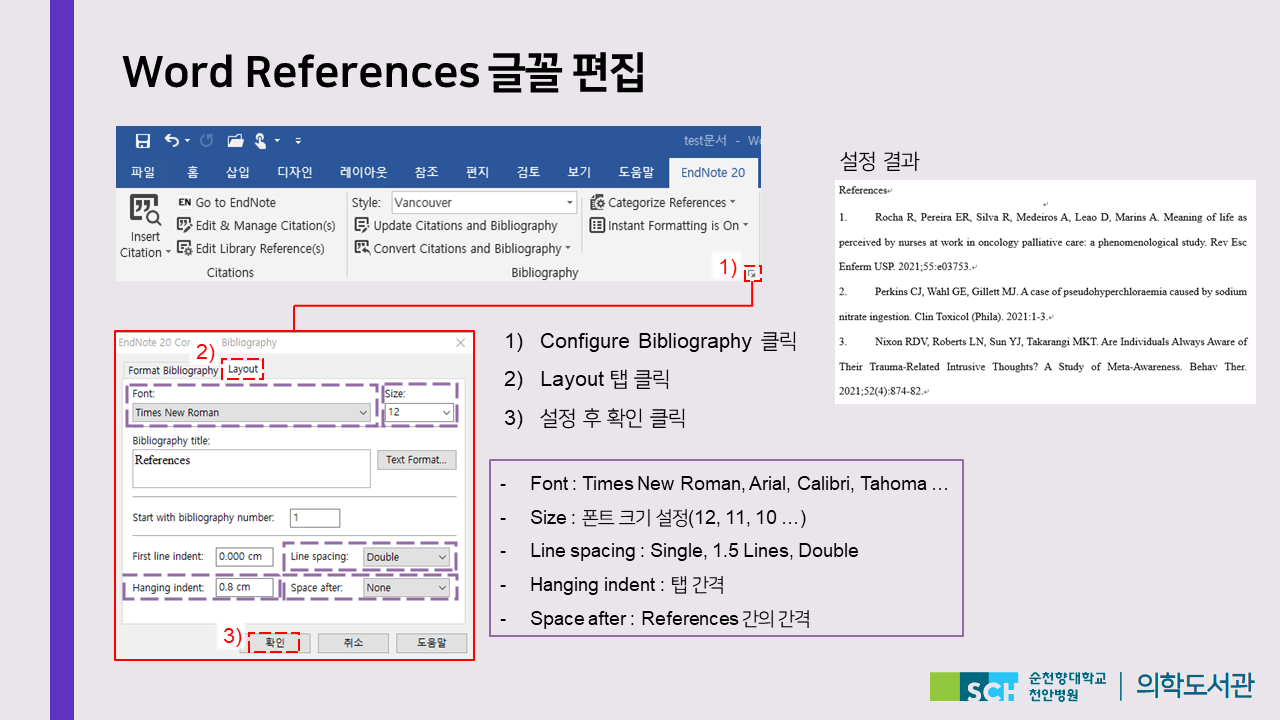Switch to the 삽입 ribbon tab

(x=238, y=172)
